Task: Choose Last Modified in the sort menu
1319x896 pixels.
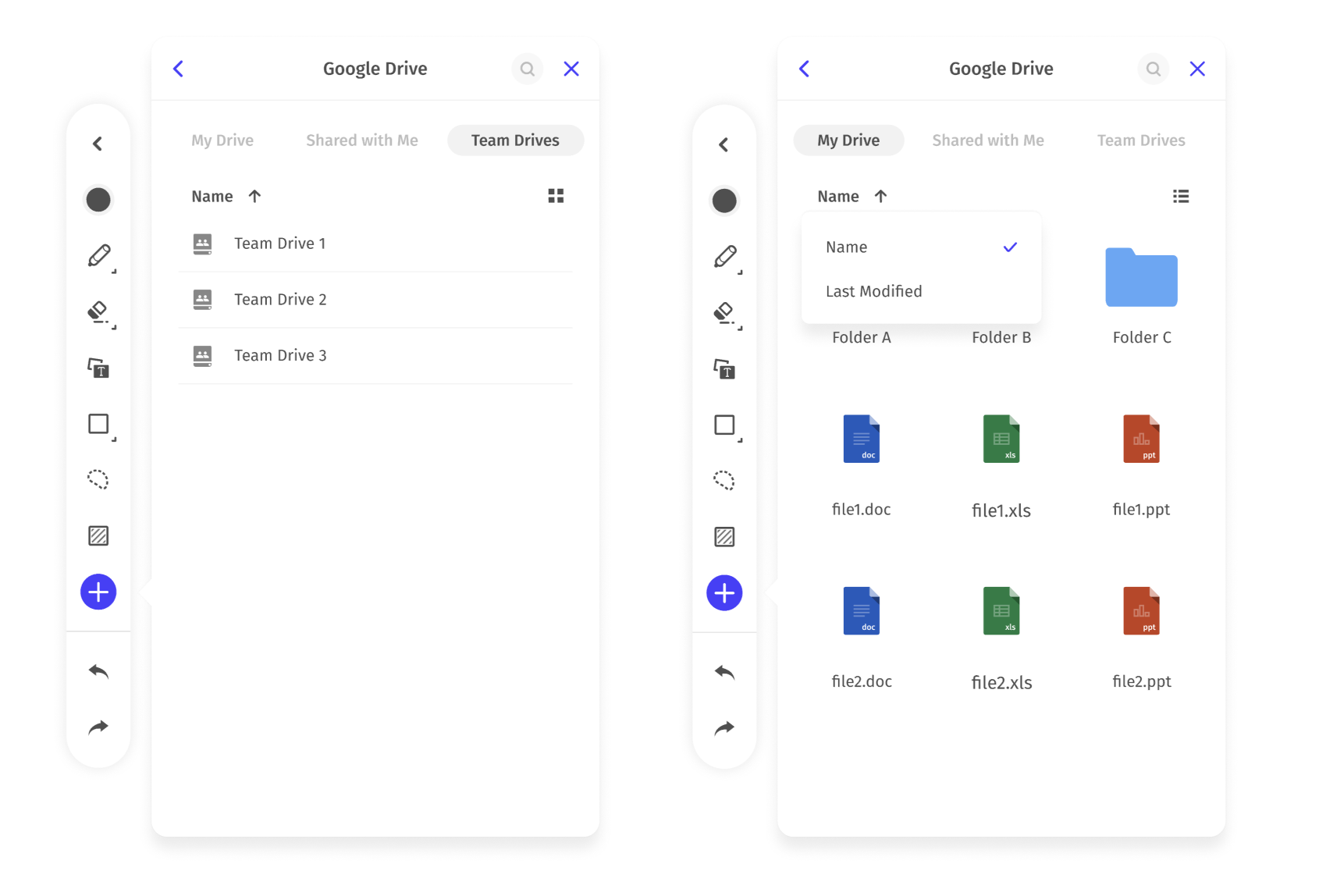Action: click(x=873, y=291)
